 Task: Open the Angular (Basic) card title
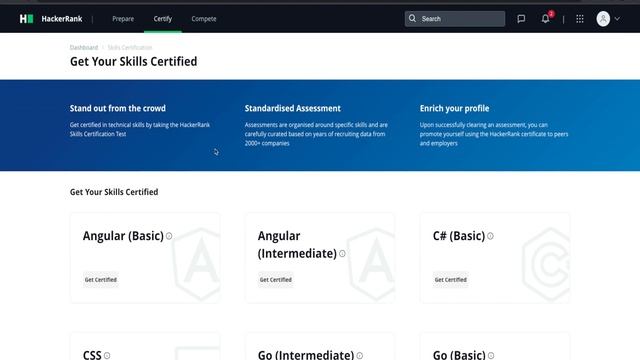coord(123,236)
